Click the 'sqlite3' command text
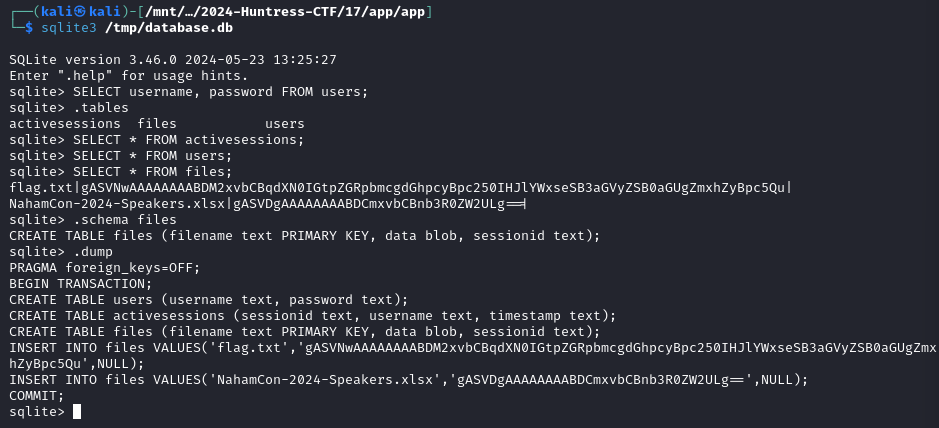 click(x=68, y=28)
